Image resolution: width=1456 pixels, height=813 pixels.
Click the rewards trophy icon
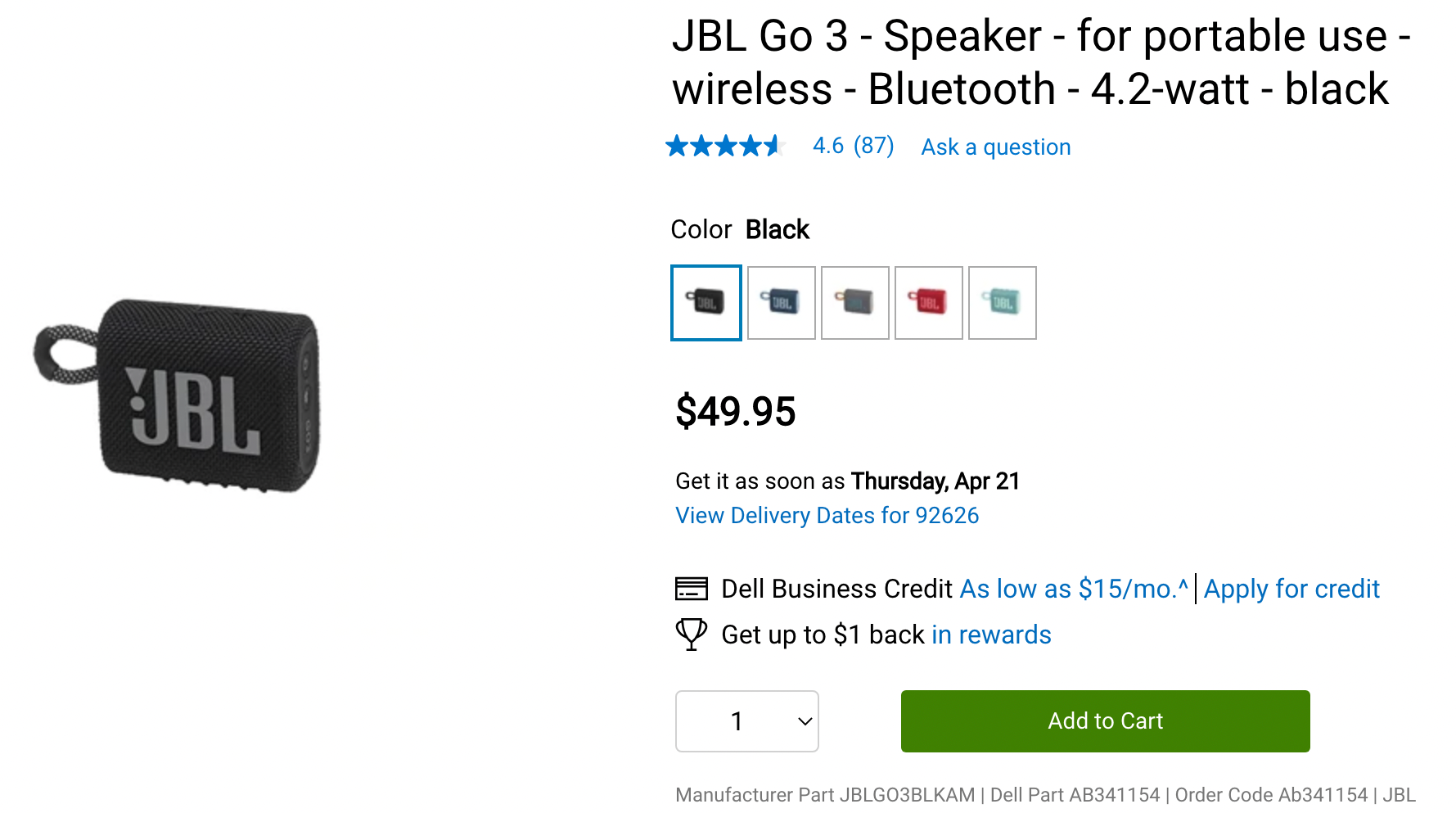pyautogui.click(x=691, y=635)
